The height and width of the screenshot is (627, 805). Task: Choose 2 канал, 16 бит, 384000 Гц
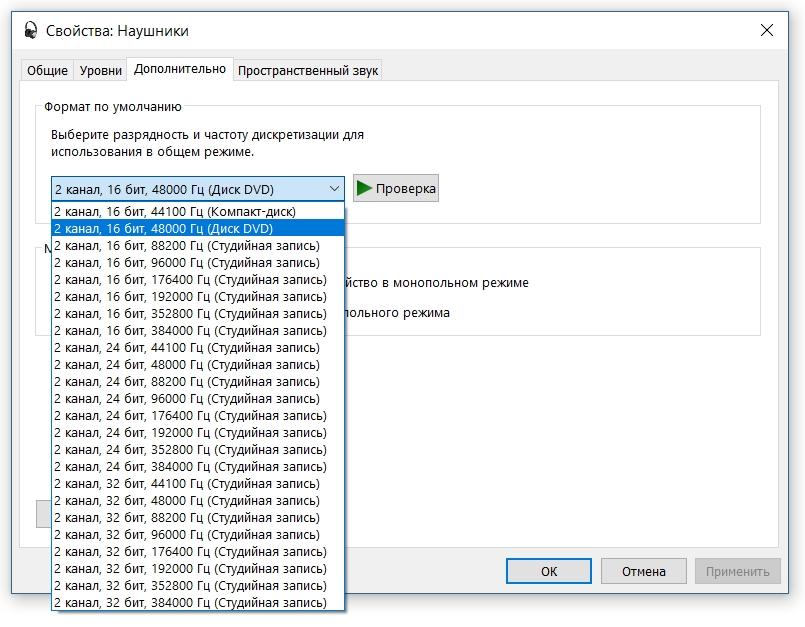[198, 330]
